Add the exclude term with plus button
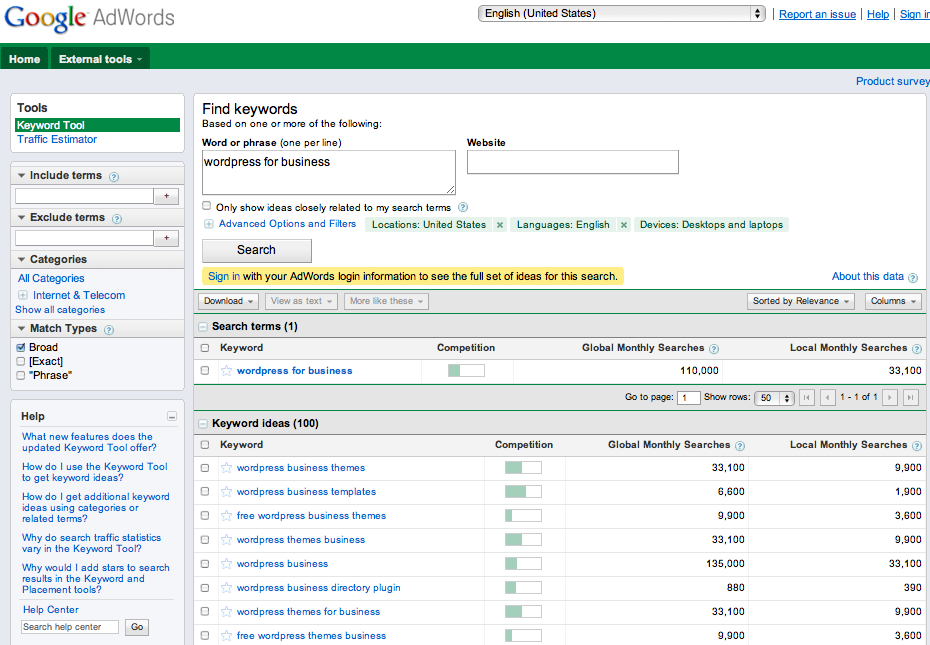The height and width of the screenshot is (645, 930). click(x=167, y=239)
